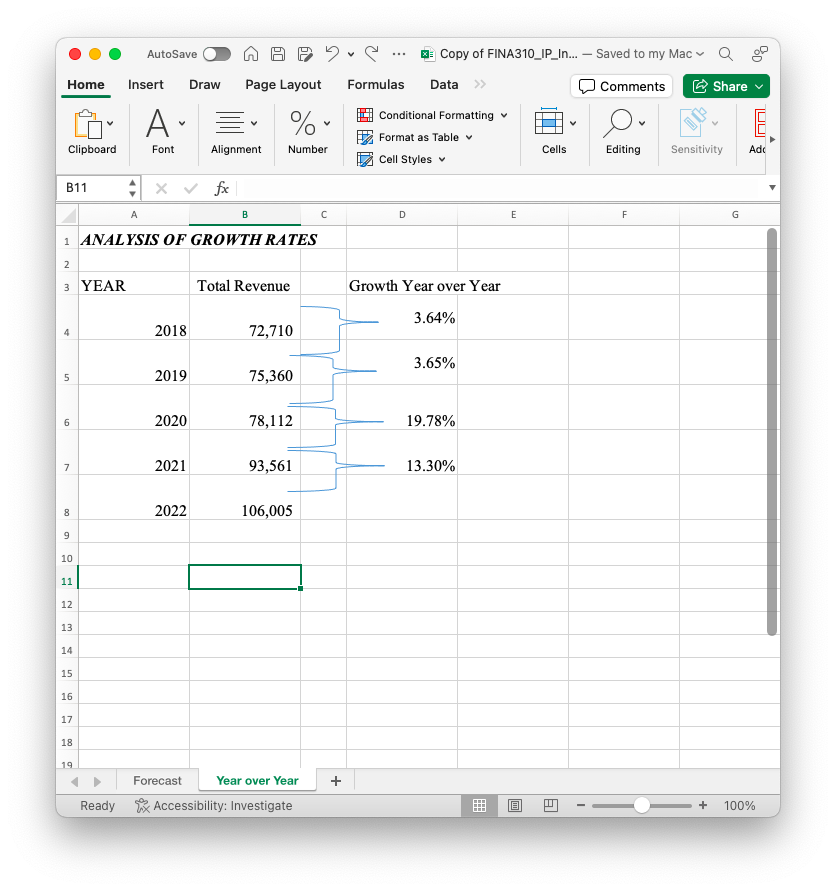The image size is (836, 891).
Task: Open the more toolbar options ellipsis
Action: pyautogui.click(x=399, y=55)
